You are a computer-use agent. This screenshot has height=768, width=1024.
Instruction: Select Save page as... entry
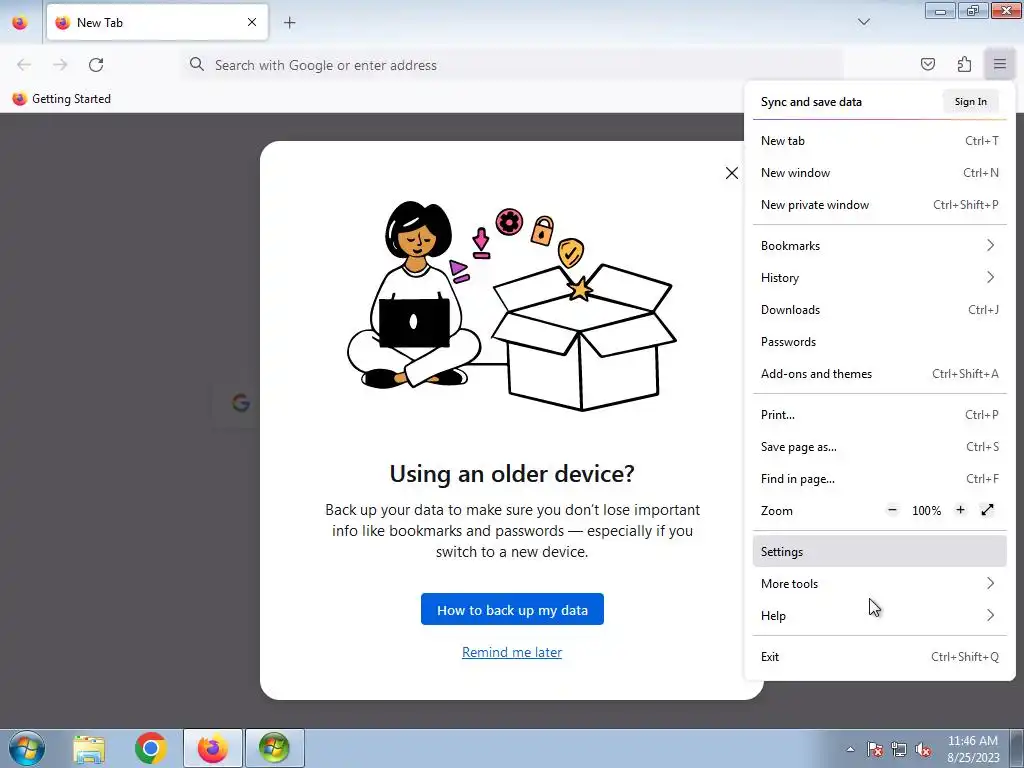(x=879, y=447)
